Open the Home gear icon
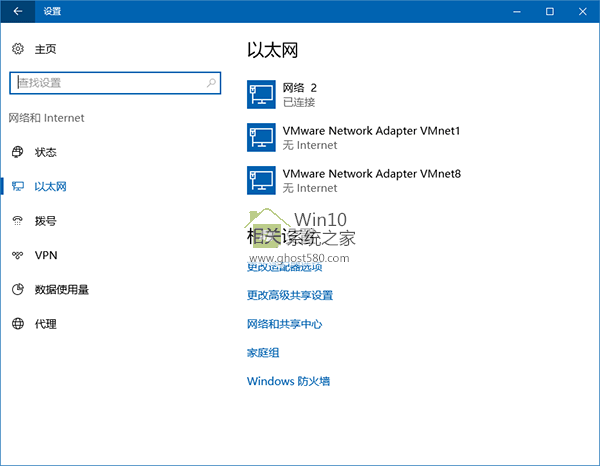600x466 pixels. coord(18,49)
